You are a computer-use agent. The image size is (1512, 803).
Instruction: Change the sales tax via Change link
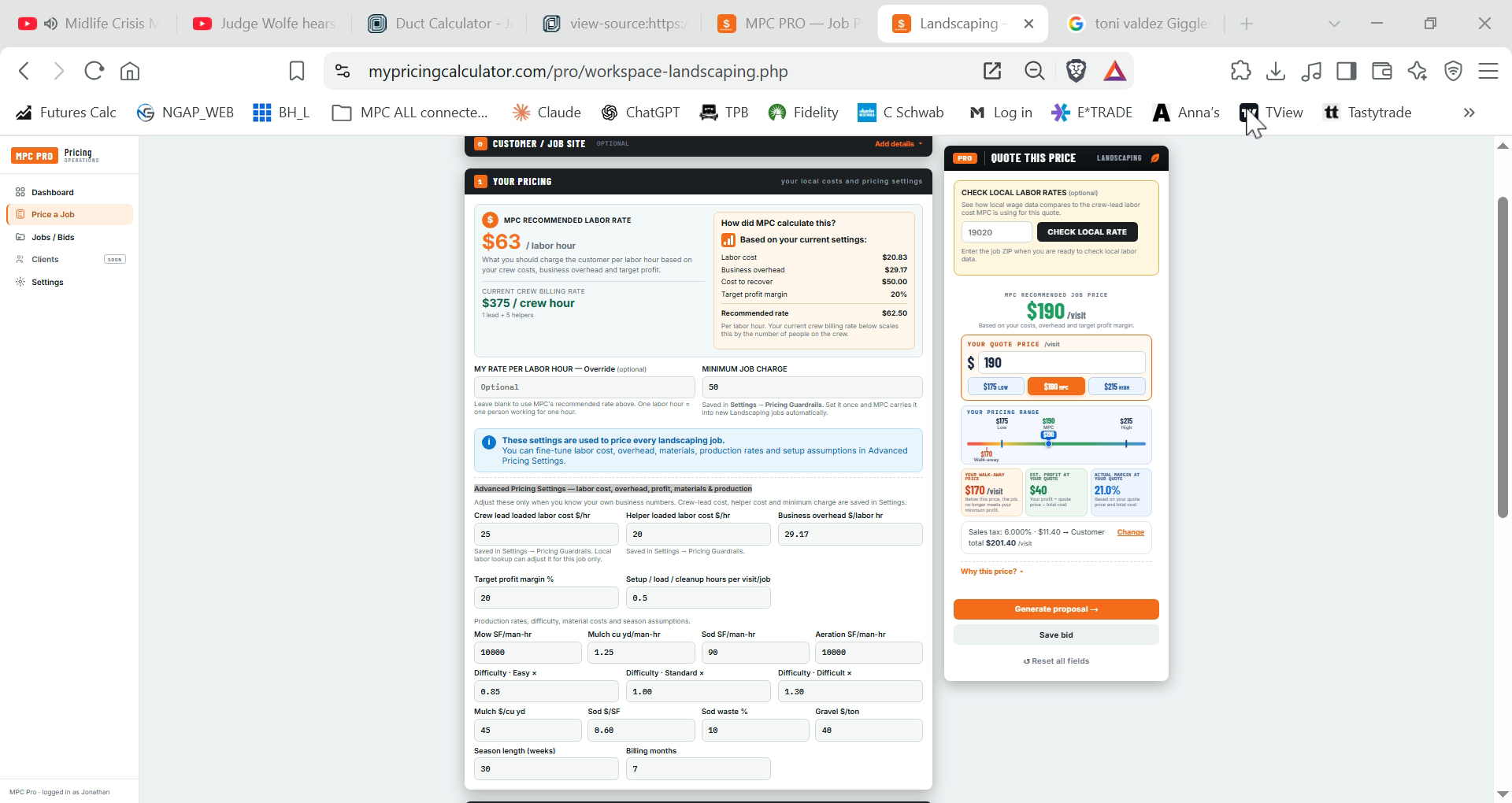click(x=1130, y=532)
